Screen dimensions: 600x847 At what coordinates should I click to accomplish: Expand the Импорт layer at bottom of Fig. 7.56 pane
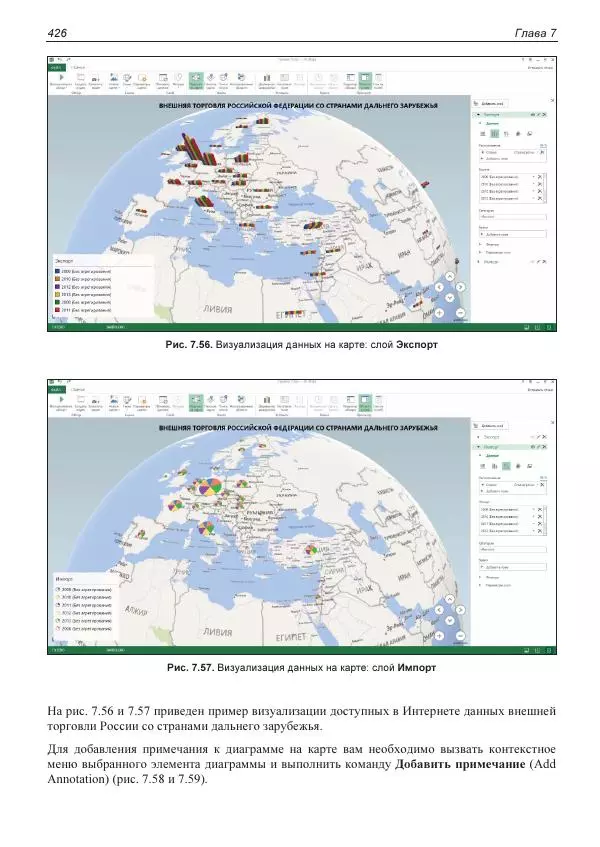point(480,262)
